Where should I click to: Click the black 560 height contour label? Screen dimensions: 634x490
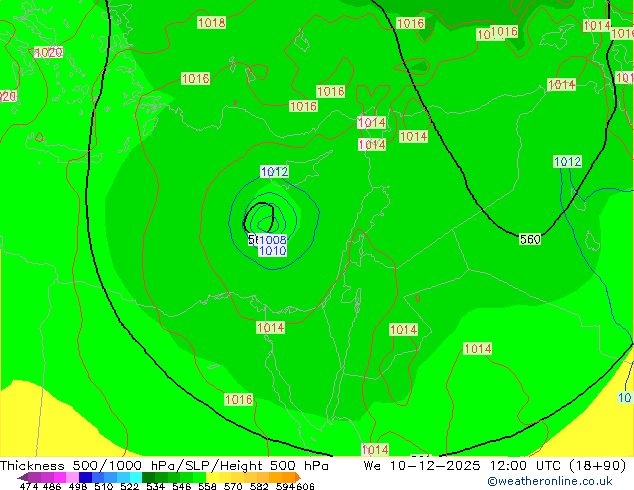coord(530,239)
